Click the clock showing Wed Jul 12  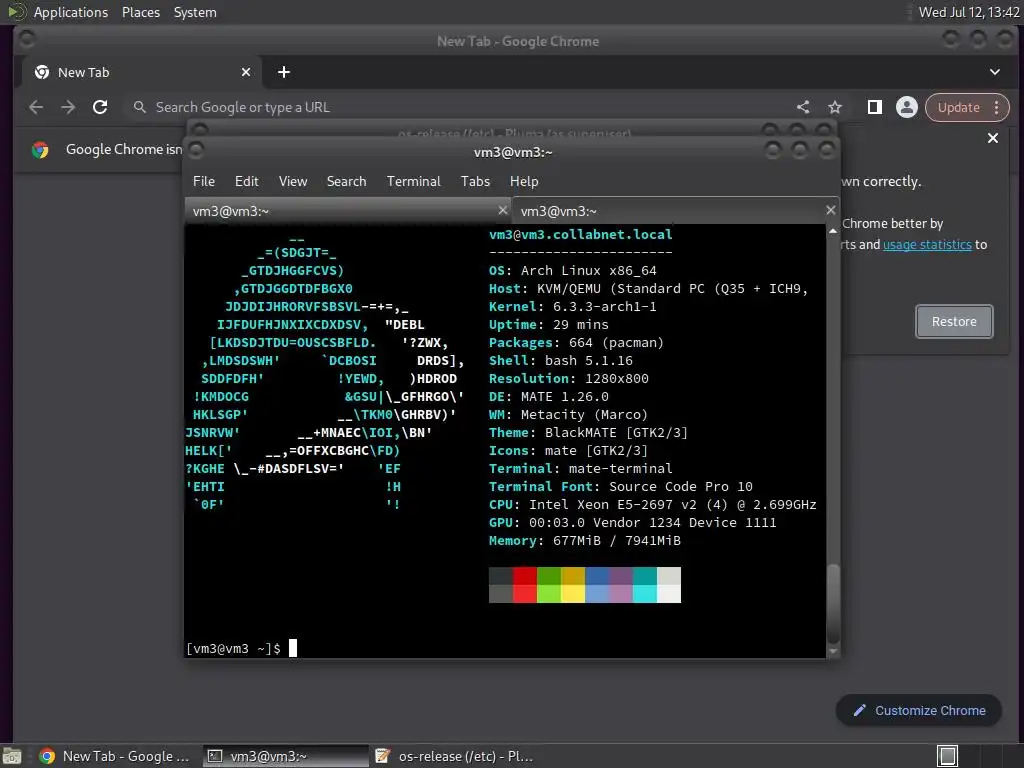coord(969,12)
